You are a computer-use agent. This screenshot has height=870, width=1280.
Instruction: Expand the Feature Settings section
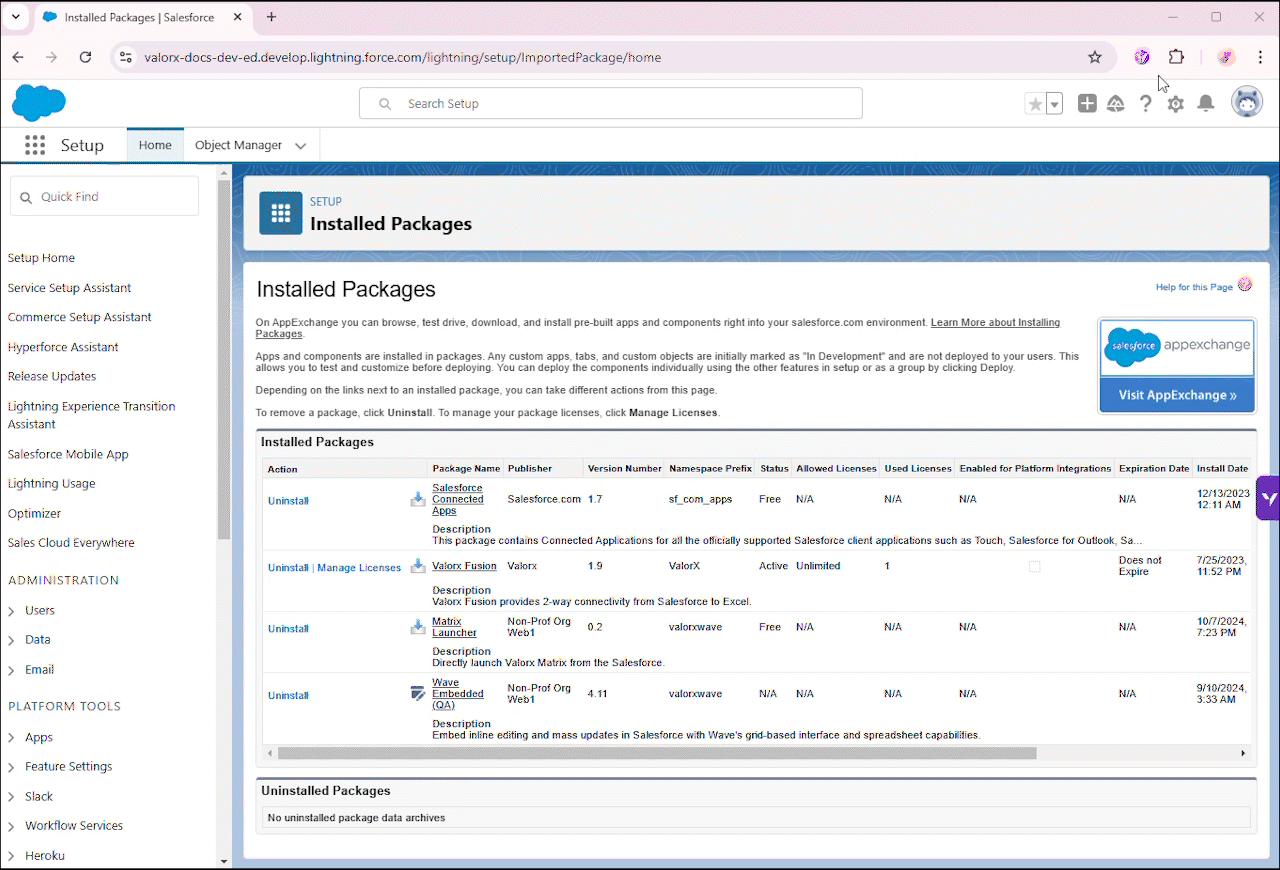11,767
